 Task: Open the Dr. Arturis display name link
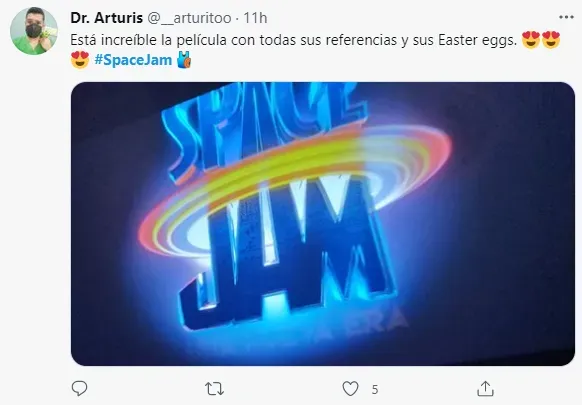(107, 17)
